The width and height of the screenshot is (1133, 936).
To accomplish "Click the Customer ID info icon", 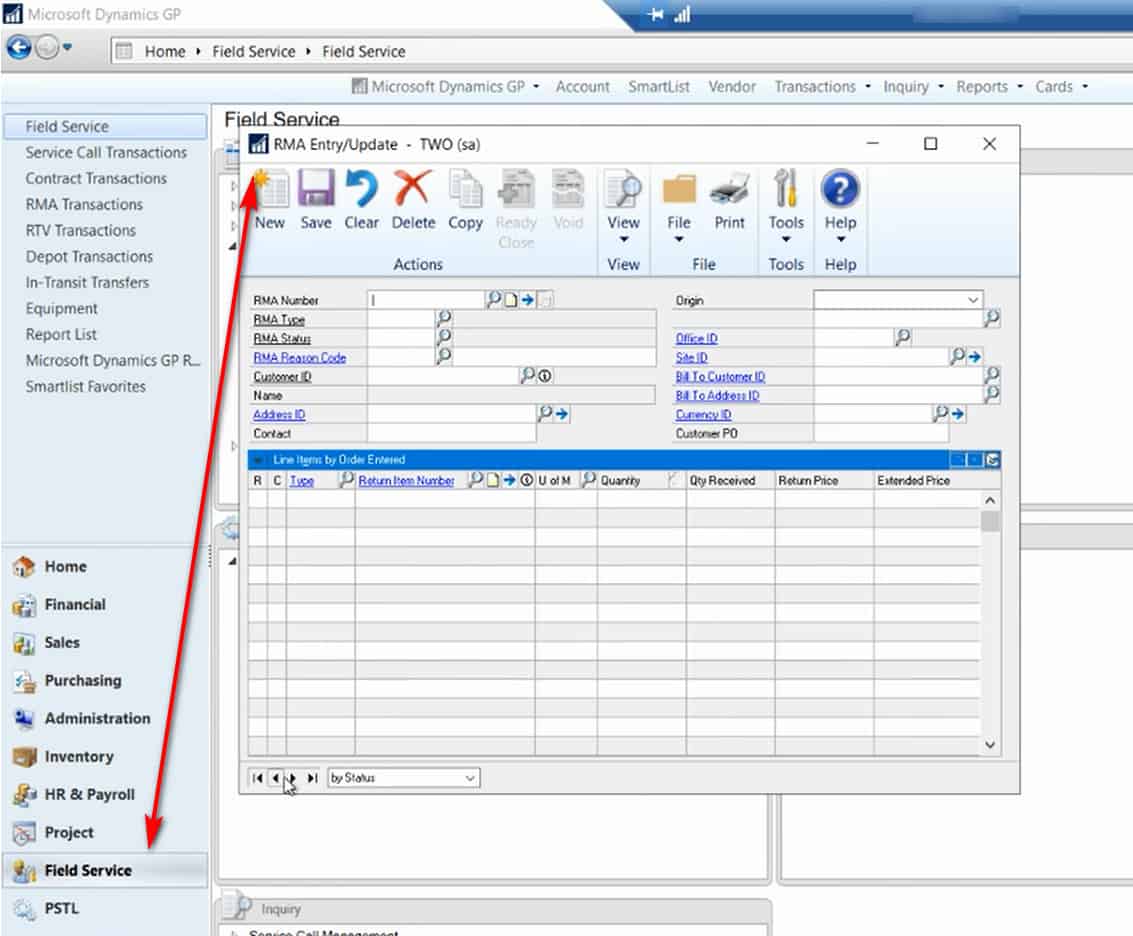I will click(546, 376).
